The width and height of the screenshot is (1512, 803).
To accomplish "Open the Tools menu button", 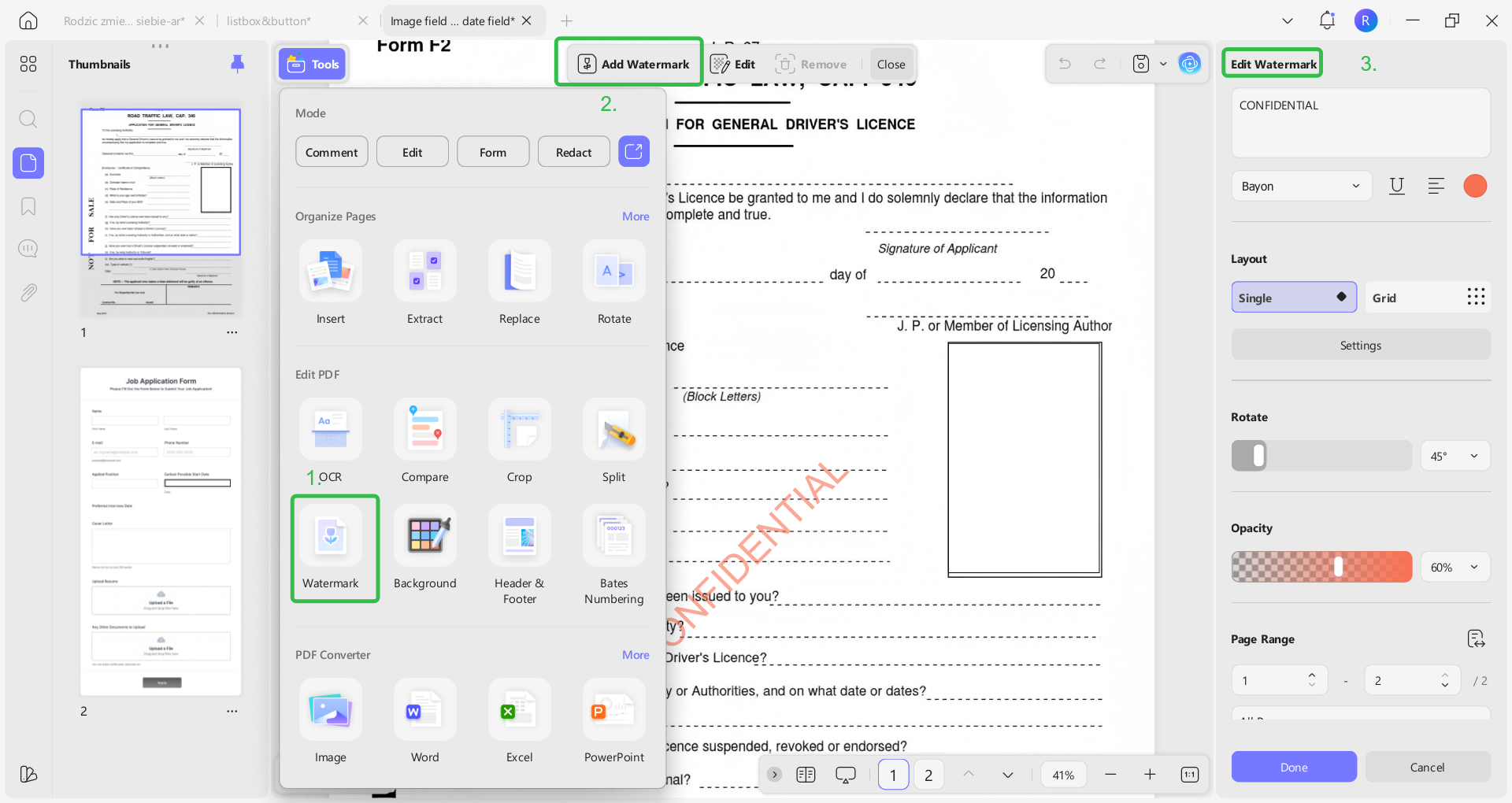I will click(x=313, y=64).
